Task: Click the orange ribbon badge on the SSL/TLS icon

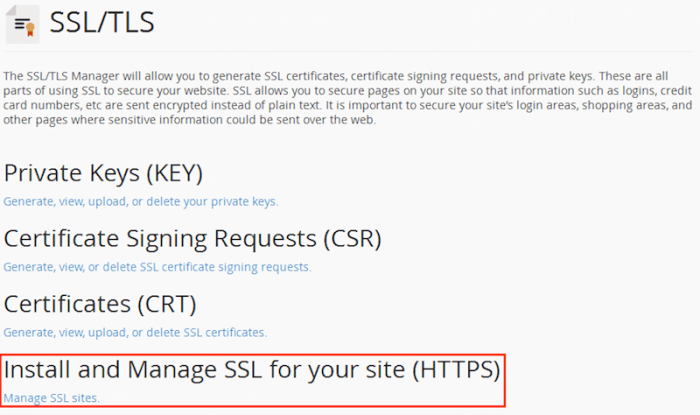Action: (x=28, y=30)
